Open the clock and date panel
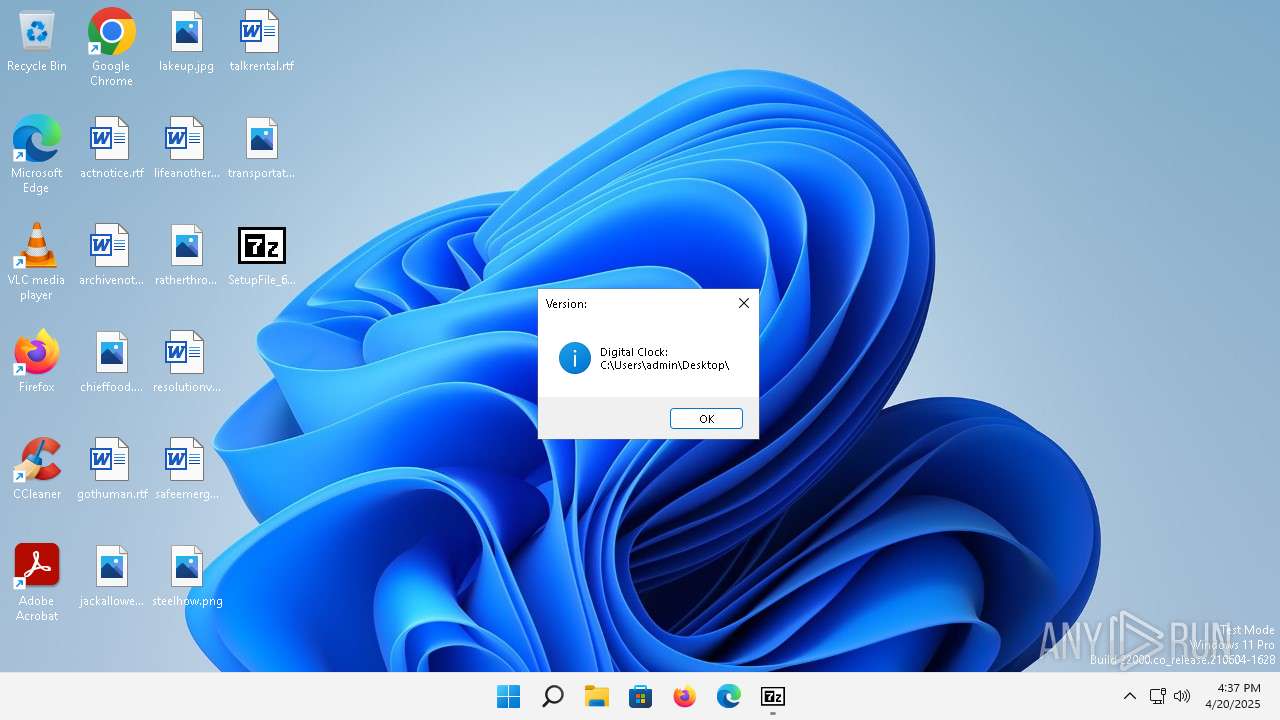1280x720 pixels. coord(1232,696)
